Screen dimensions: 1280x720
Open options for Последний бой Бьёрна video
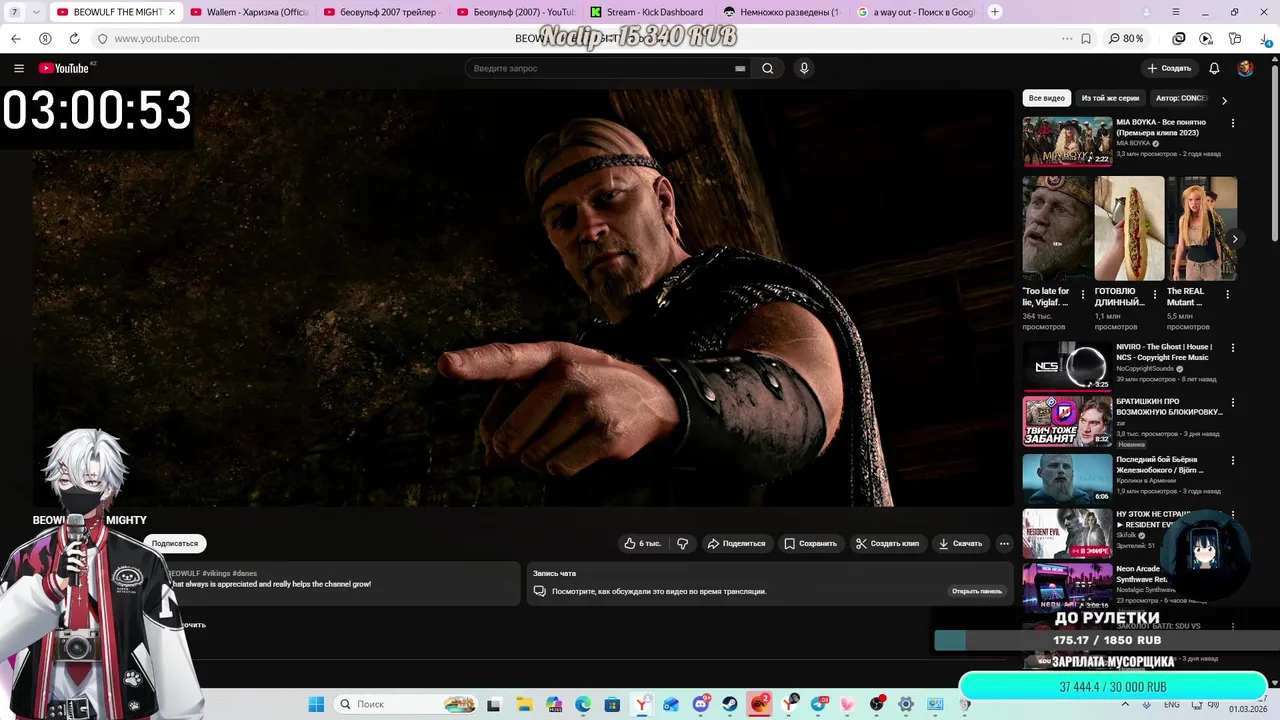click(1232, 460)
